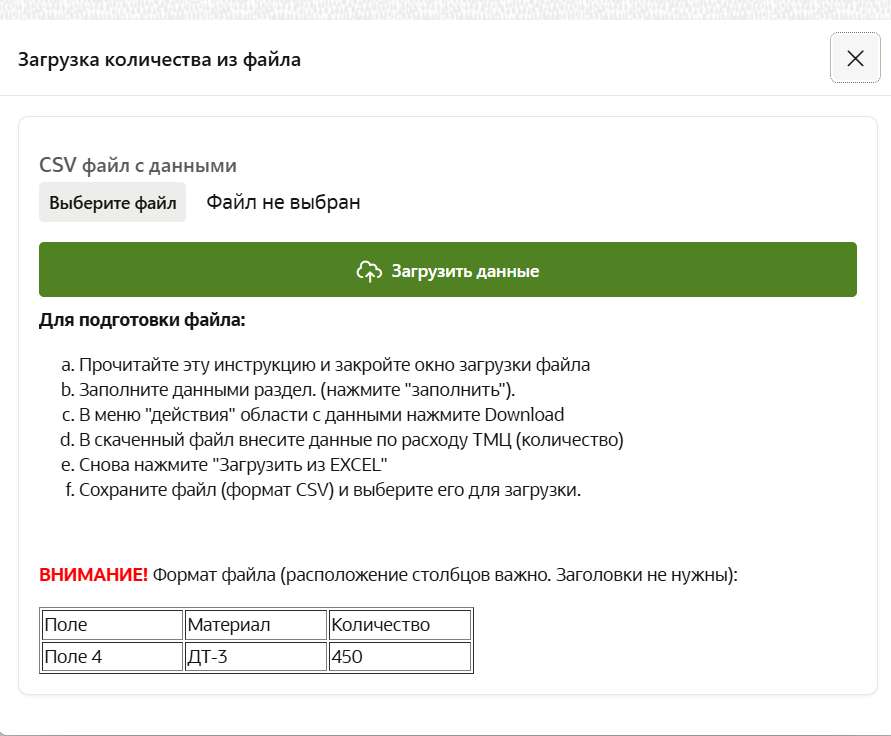Click the "Для подготовки файла:" heading
This screenshot has width=891, height=736.
(142, 321)
